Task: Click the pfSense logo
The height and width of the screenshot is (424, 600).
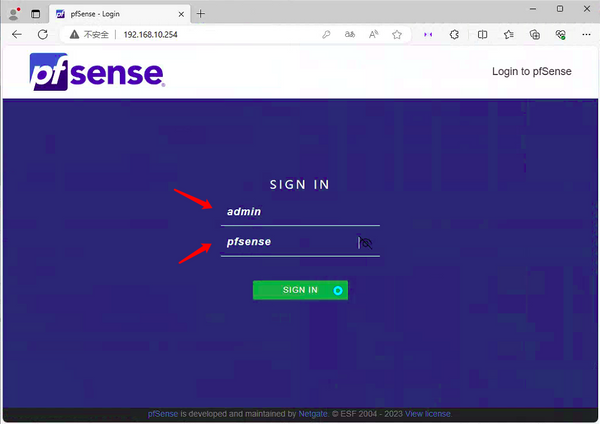Action: point(97,72)
